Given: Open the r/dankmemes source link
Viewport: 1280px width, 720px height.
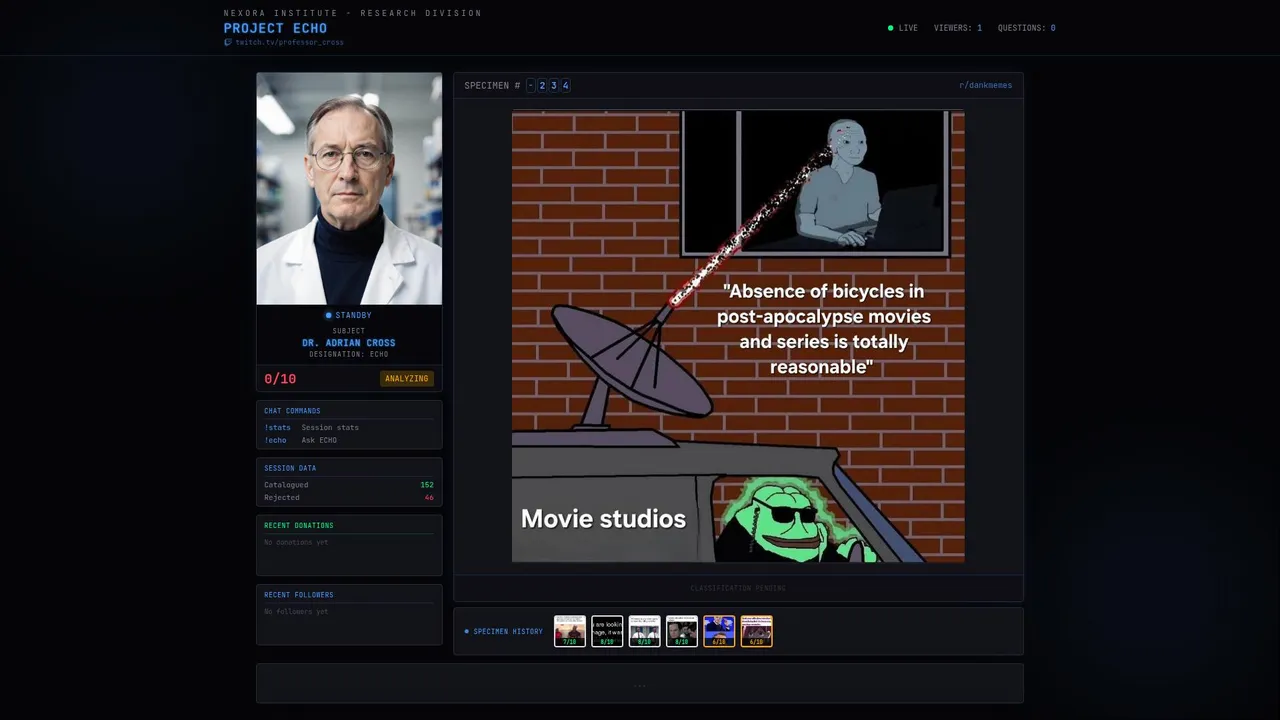Looking at the screenshot, I should 985,85.
